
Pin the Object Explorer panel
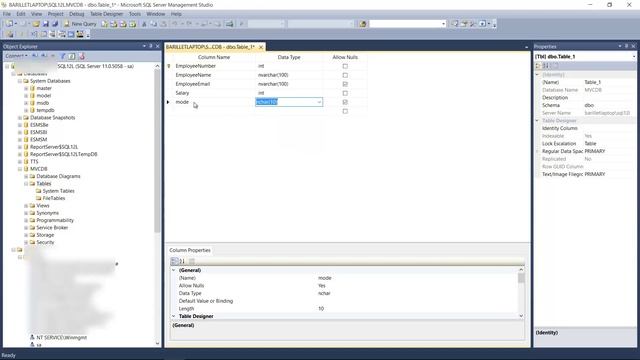[x=151, y=46]
